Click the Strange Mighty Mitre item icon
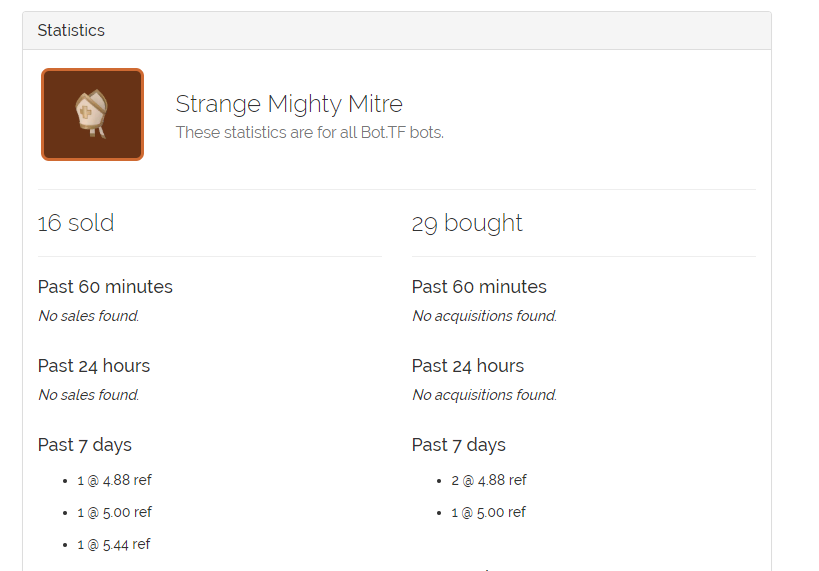Viewport: 819px width, 571px height. click(92, 114)
